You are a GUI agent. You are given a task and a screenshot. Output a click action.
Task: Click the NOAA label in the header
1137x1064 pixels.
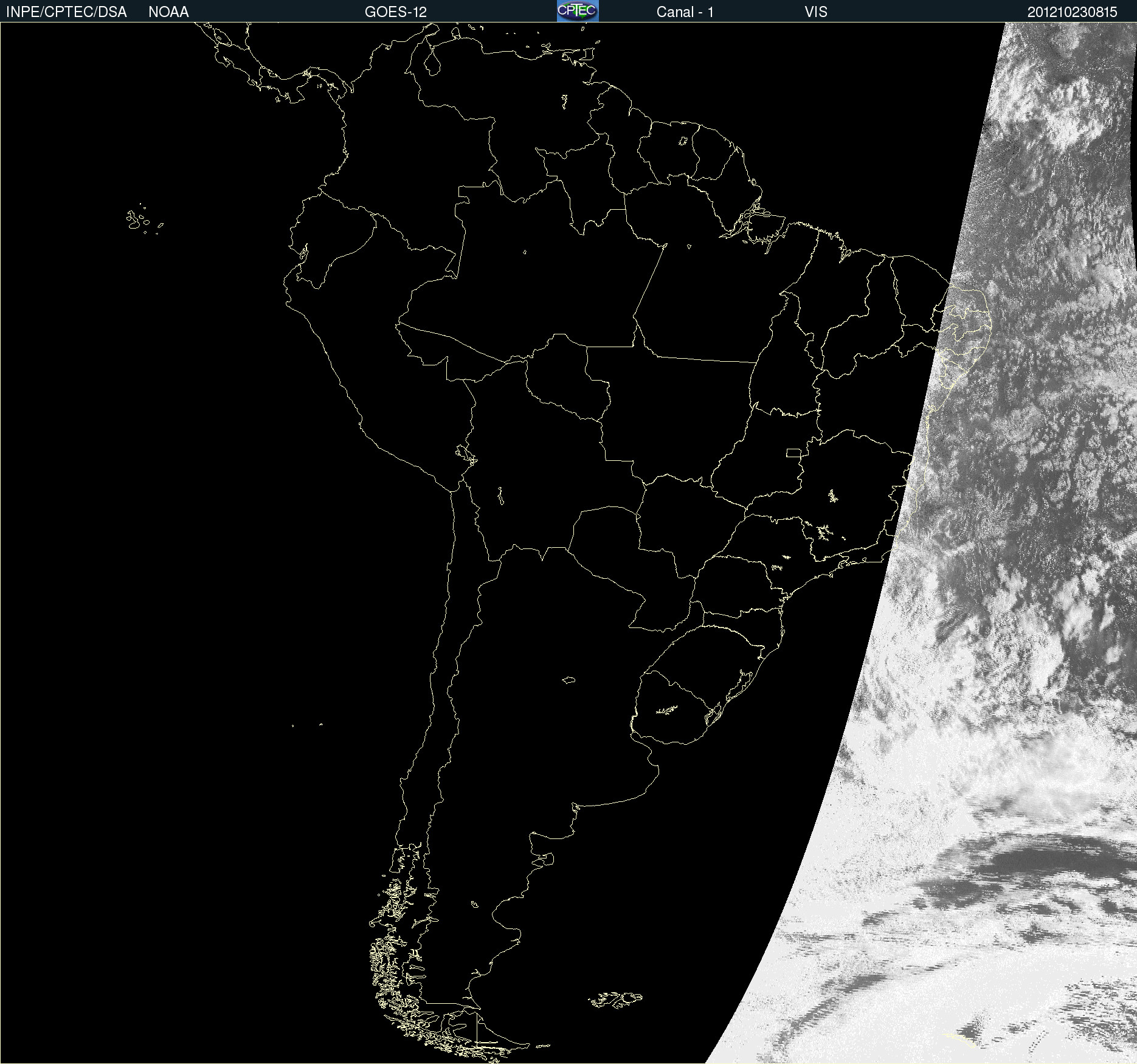(x=168, y=12)
